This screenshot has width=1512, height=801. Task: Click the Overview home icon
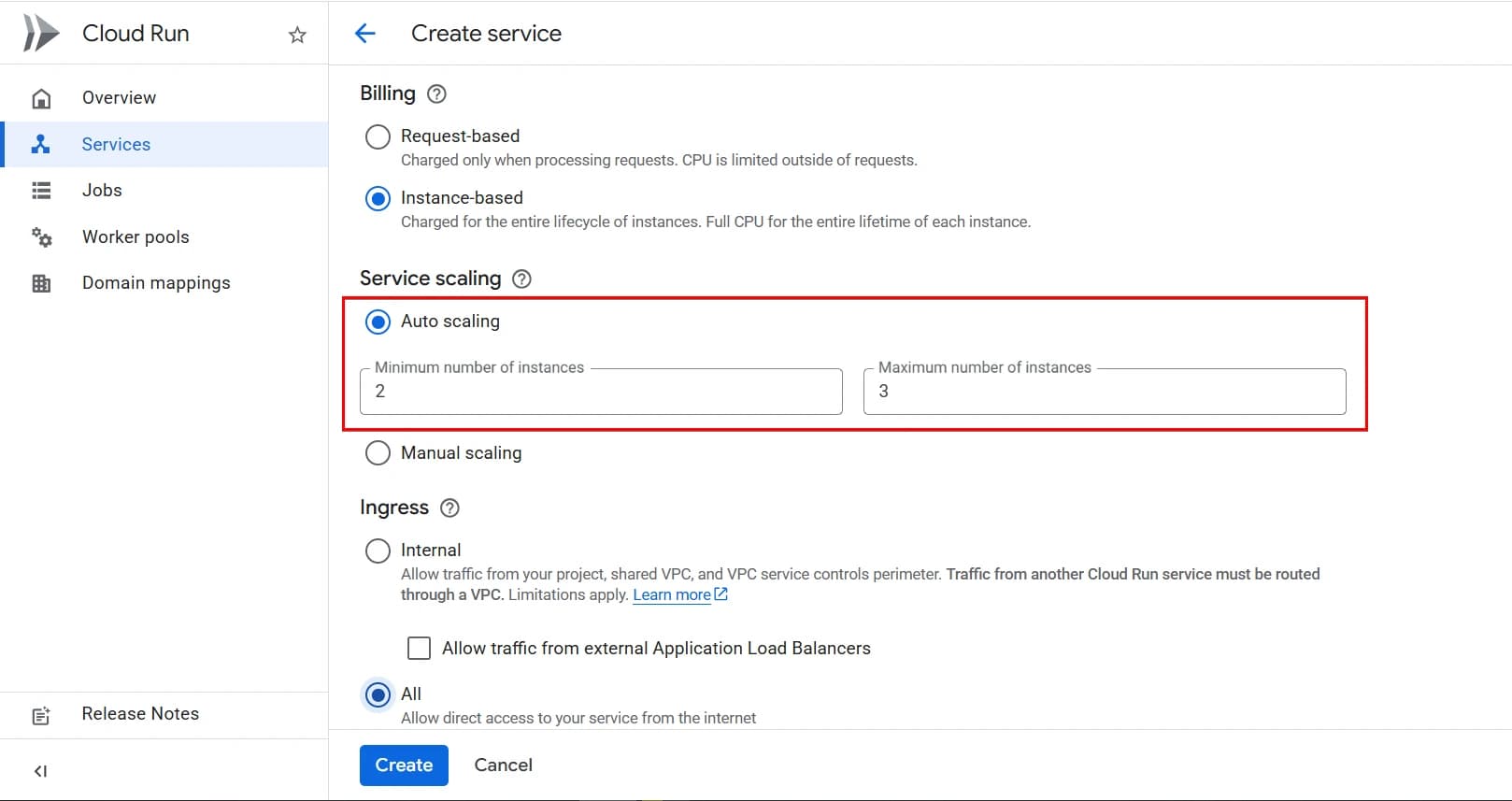(41, 98)
